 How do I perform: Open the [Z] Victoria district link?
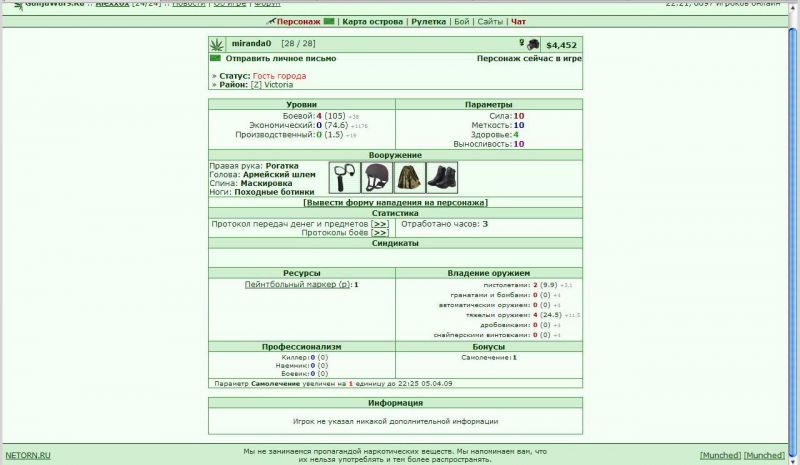(271, 85)
